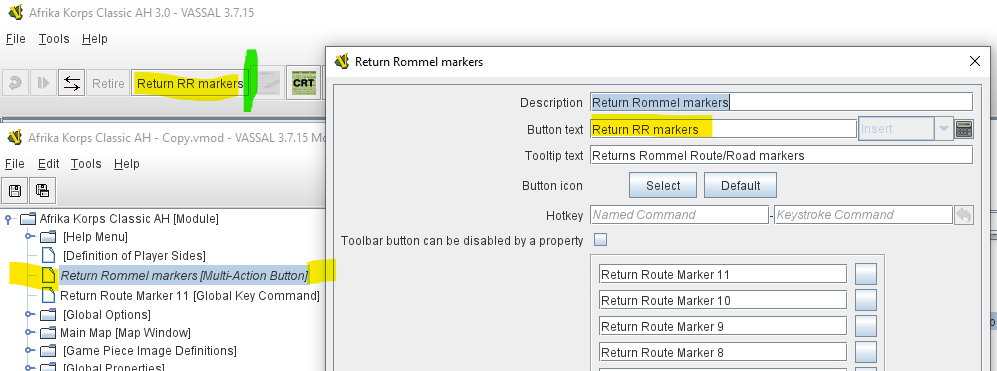Click blank button beside Return Route Marker 8

[866, 353]
